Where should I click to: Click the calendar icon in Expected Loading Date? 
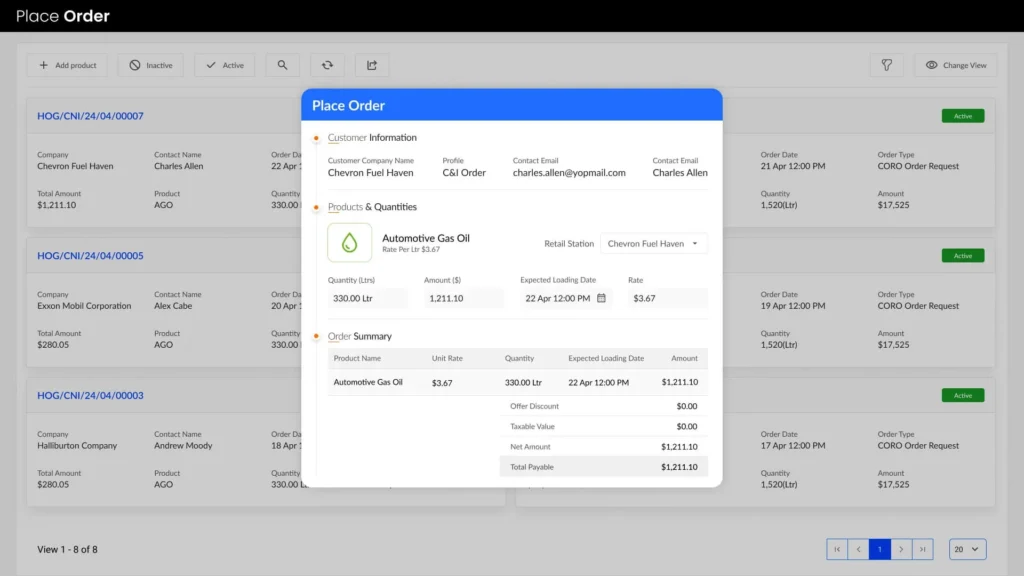pyautogui.click(x=601, y=298)
